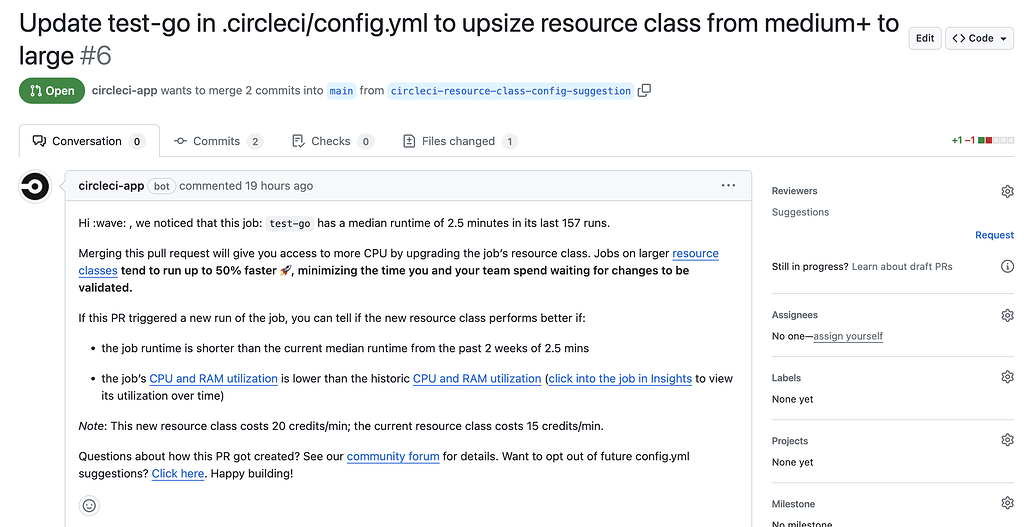Image resolution: width=1024 pixels, height=527 pixels.
Task: Open the Milestone gear settings
Action: (1007, 504)
